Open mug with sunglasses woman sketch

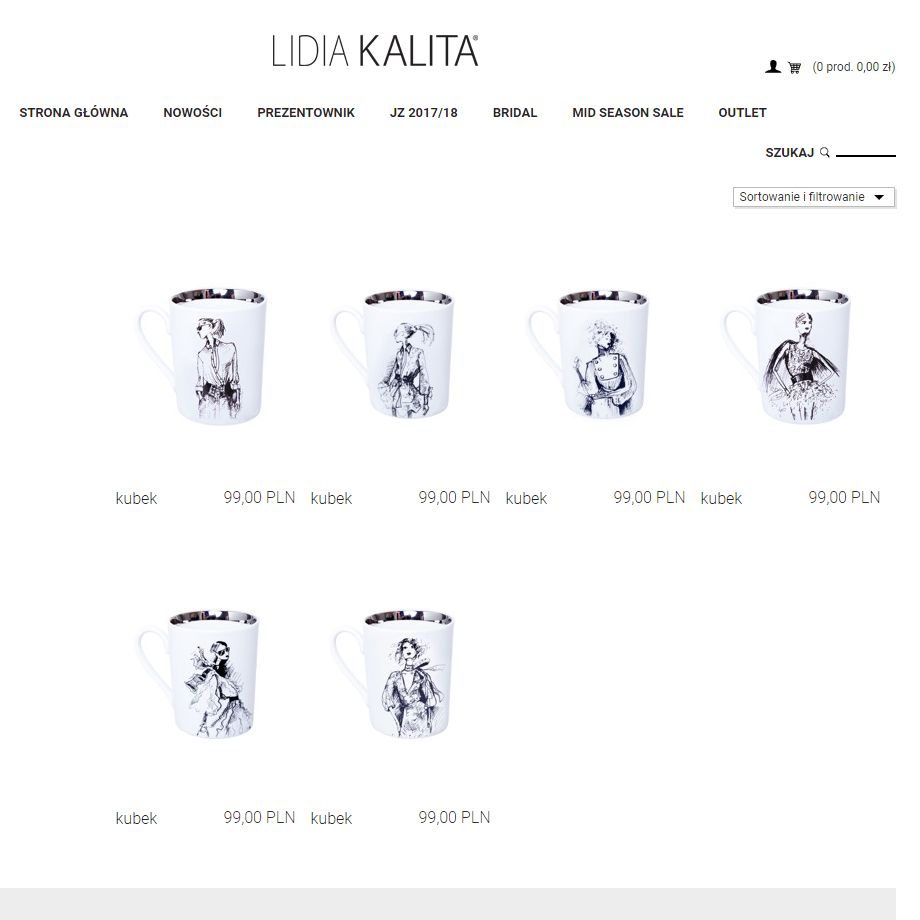point(198,674)
